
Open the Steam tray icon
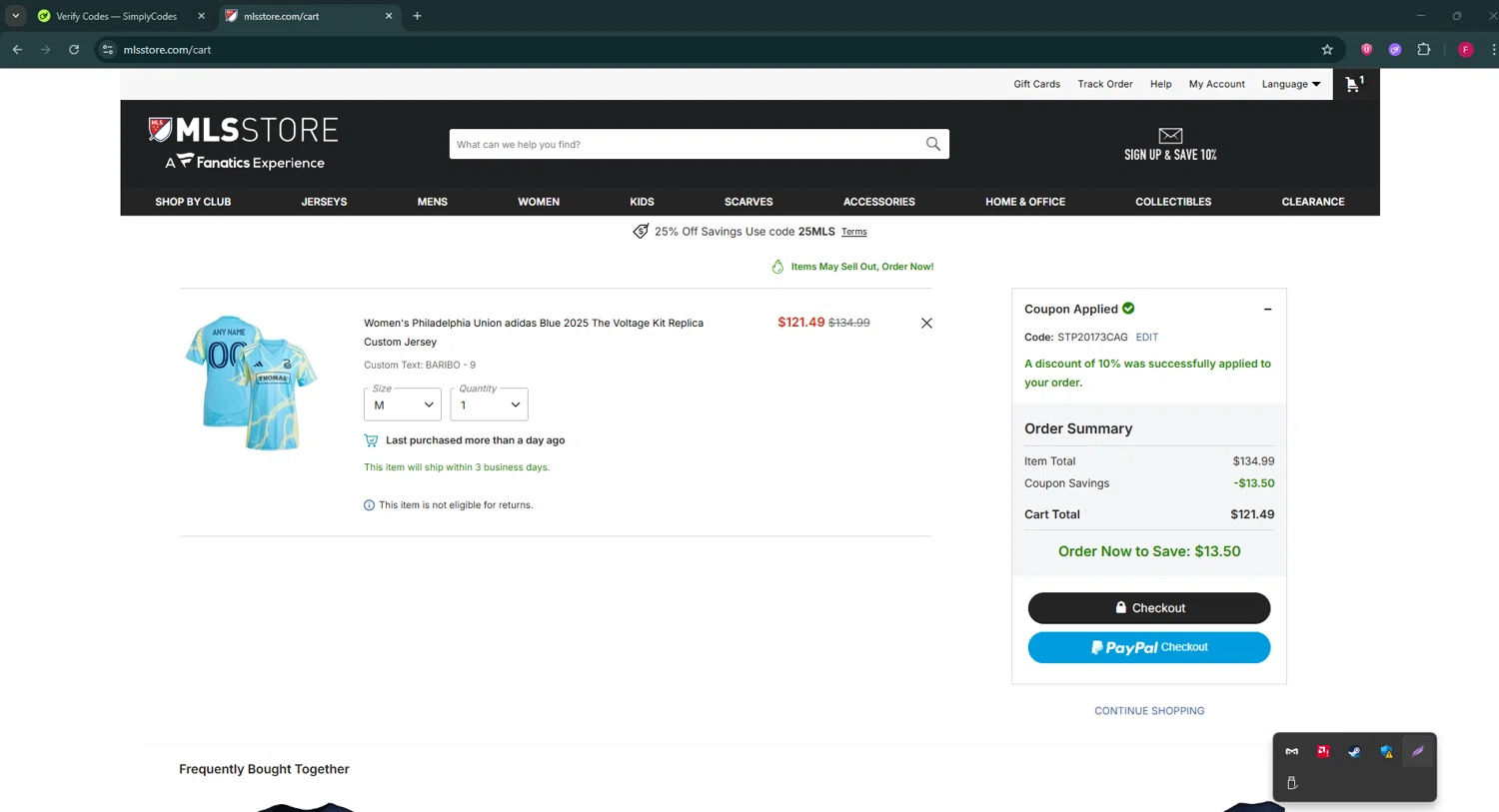[1354, 751]
